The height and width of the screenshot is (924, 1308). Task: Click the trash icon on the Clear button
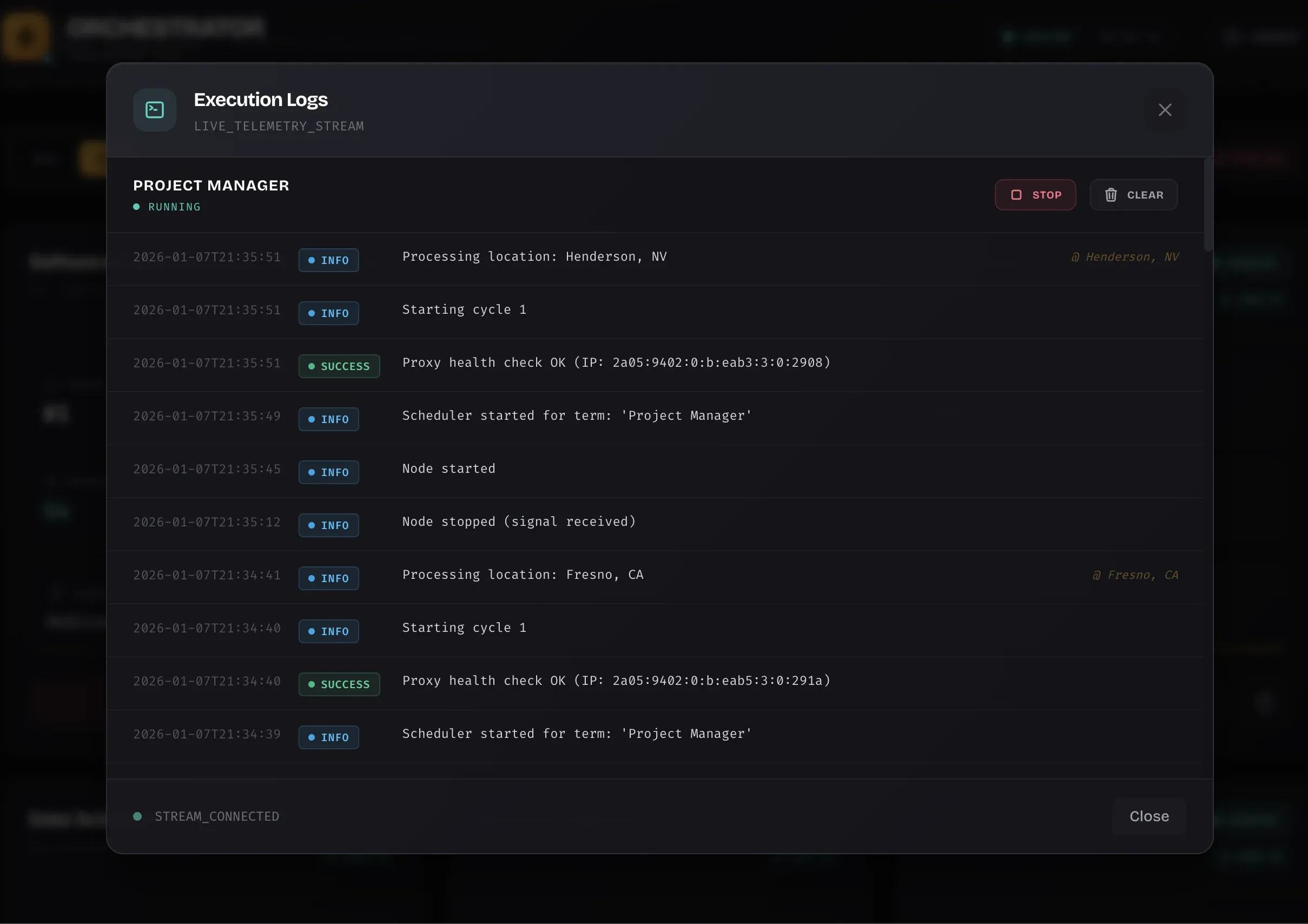point(1112,194)
